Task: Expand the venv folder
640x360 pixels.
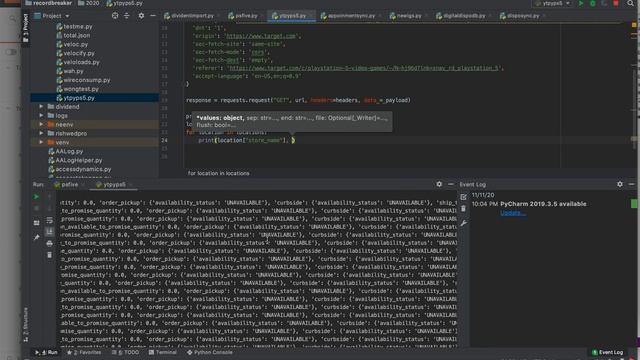Action: (41, 142)
